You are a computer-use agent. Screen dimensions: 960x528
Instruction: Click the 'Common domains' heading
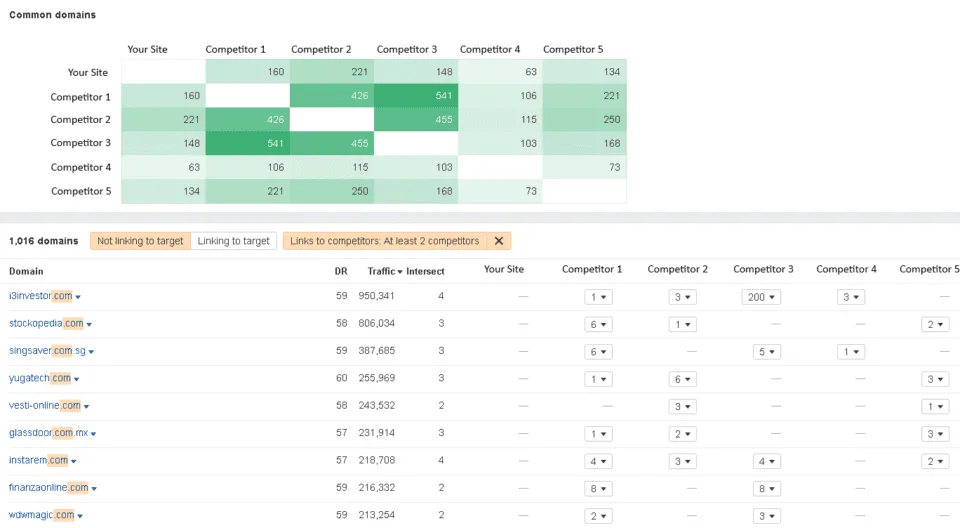(53, 15)
